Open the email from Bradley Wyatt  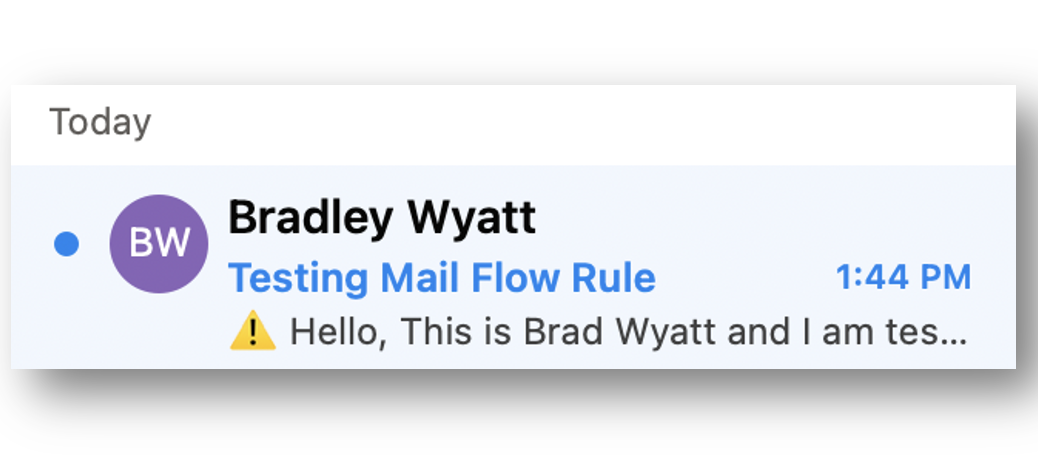[513, 267]
